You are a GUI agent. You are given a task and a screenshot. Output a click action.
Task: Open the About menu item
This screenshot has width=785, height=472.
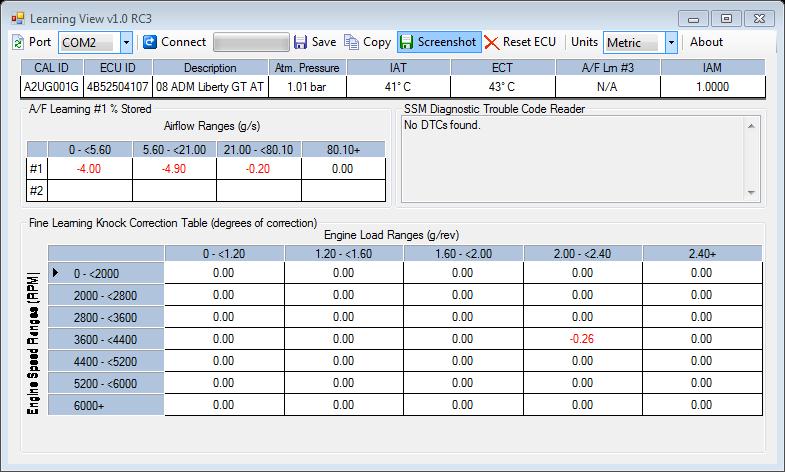(x=706, y=42)
